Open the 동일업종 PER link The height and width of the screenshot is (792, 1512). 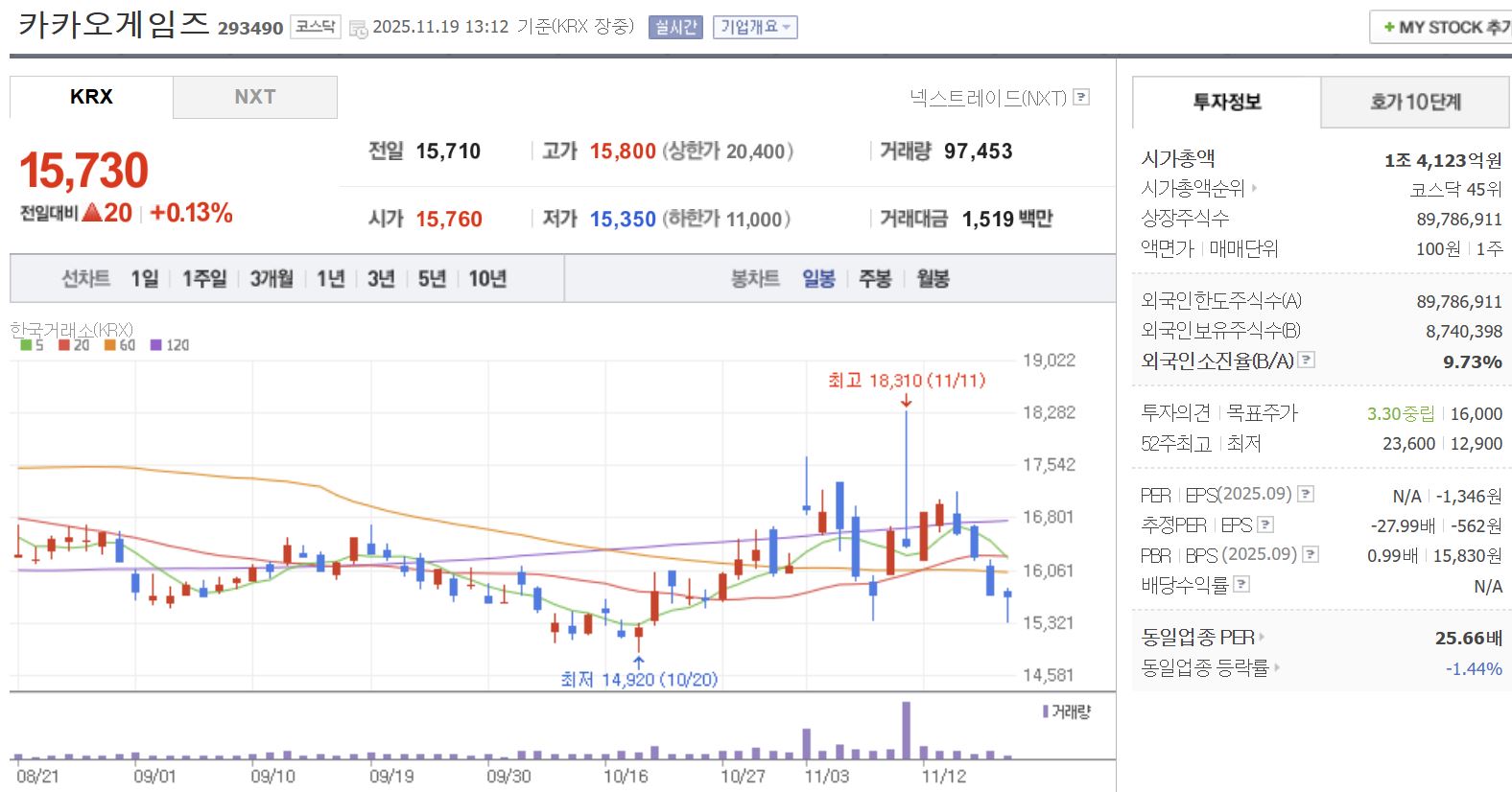pos(1197,637)
